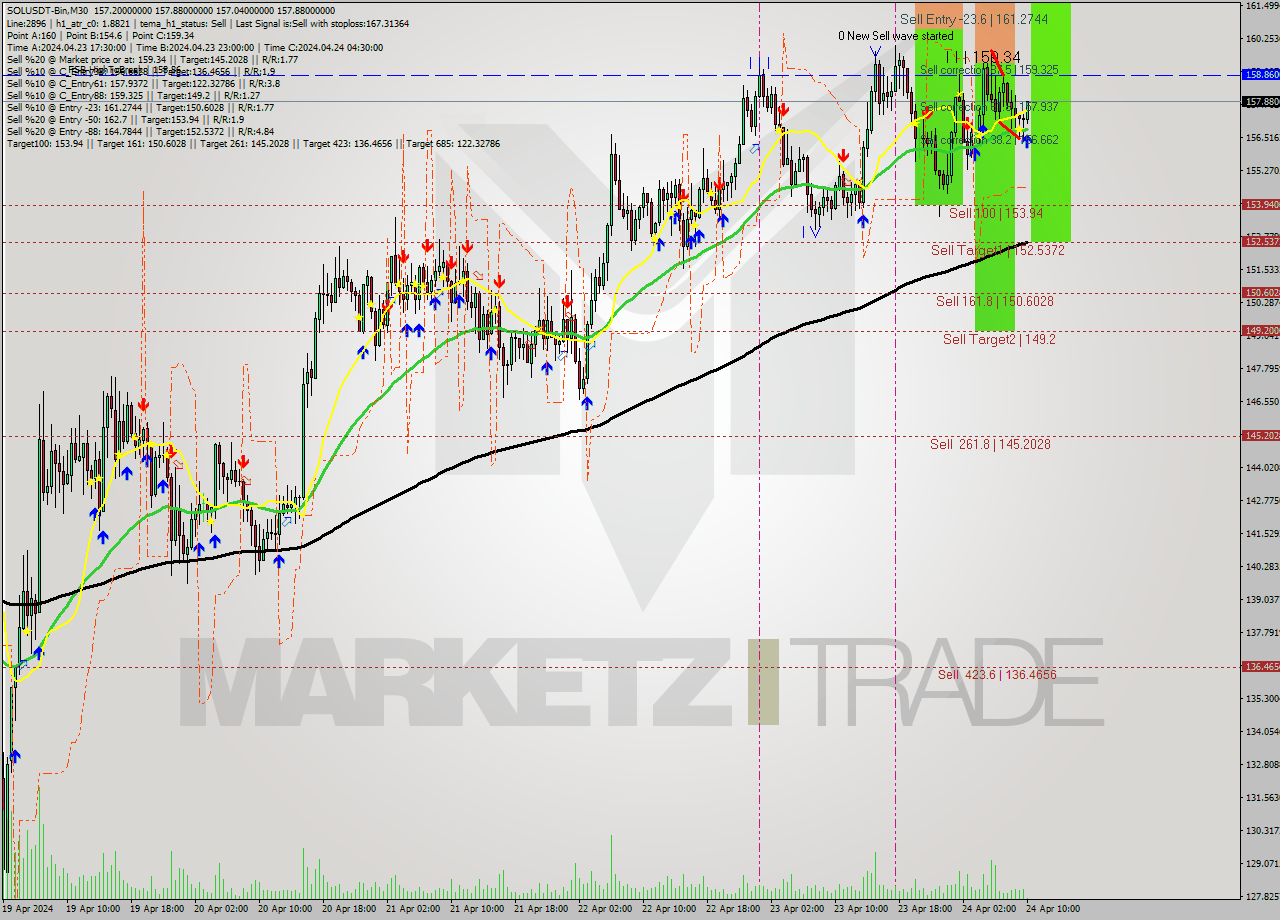1280x920 pixels.
Task: Click the '20 Apr 10:00' time axis label
Action: (x=285, y=909)
